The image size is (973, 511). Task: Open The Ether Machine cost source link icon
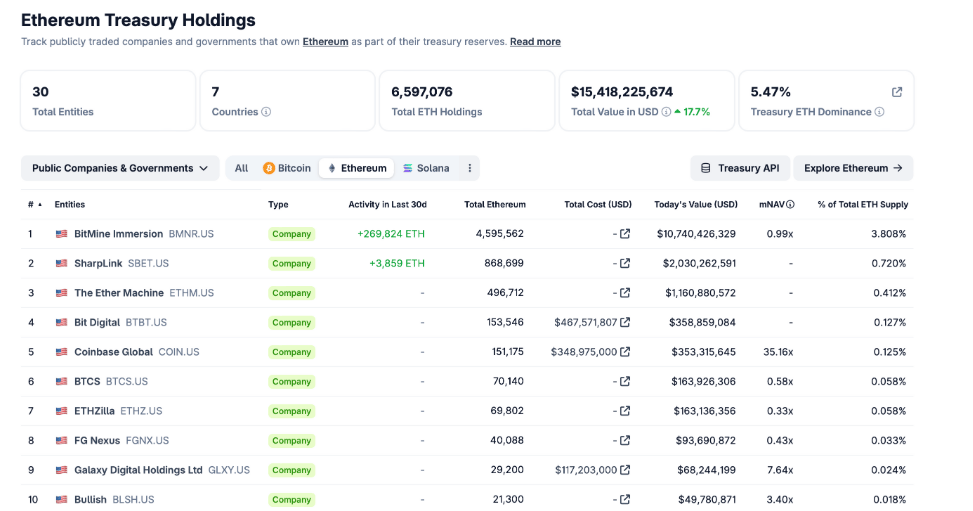[625, 292]
